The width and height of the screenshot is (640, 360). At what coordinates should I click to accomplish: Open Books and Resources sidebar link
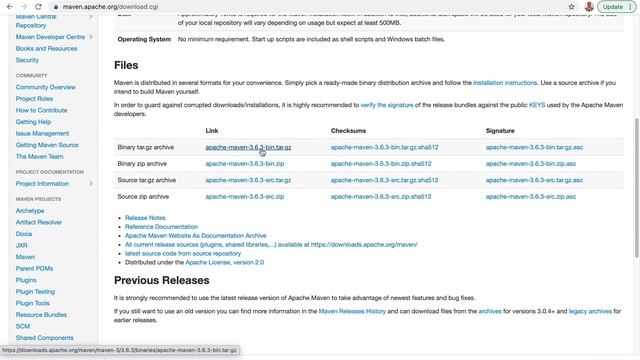click(x=47, y=48)
